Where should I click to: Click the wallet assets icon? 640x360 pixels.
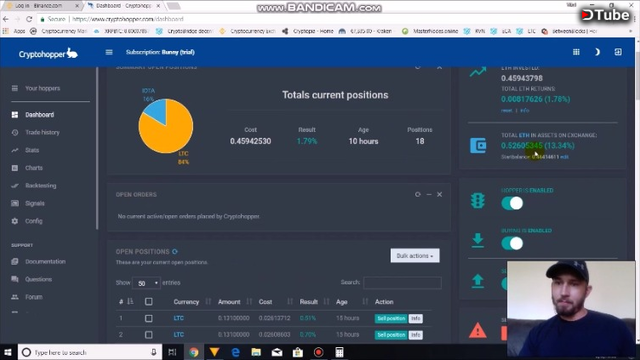point(478,145)
